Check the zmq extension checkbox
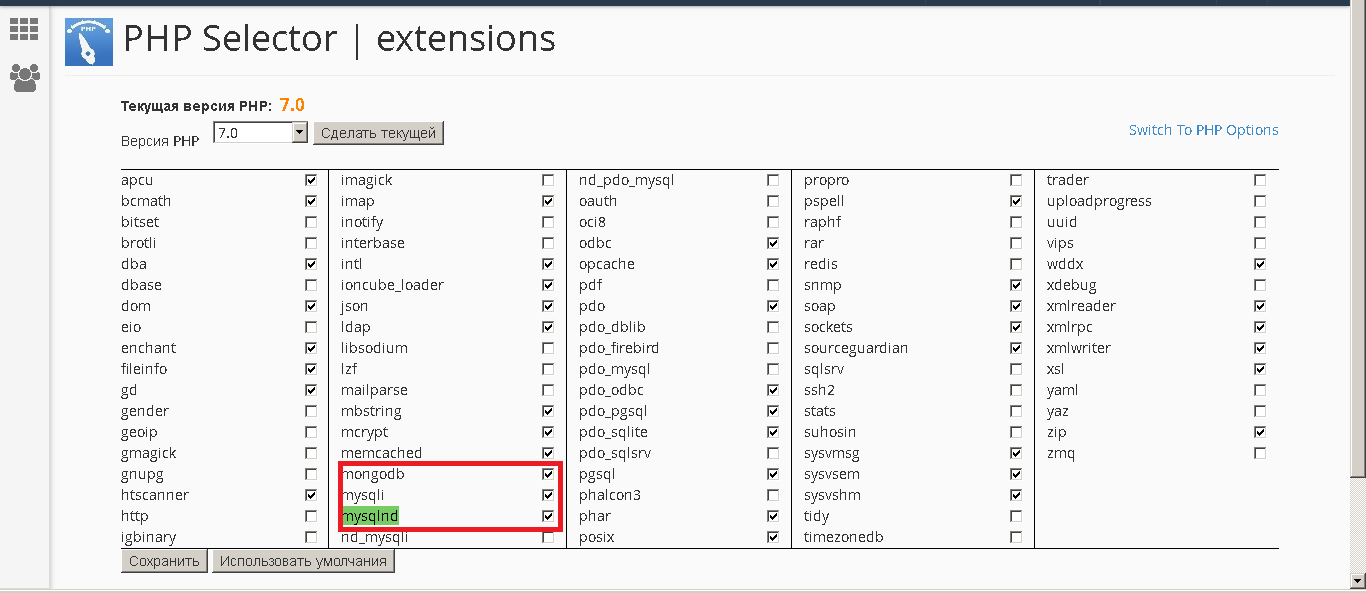This screenshot has width=1366, height=593. point(1260,453)
